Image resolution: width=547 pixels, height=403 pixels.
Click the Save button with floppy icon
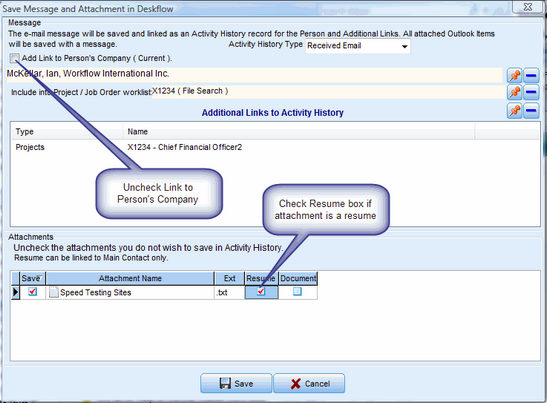[236, 383]
